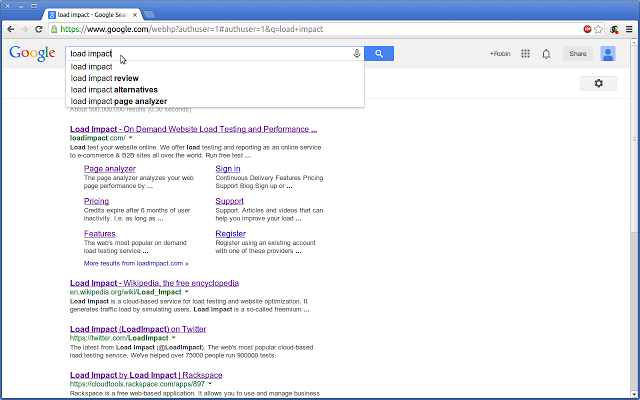
Task: Expand dropdown arrow next to en.wikipedia.org URL
Action: coord(187,292)
